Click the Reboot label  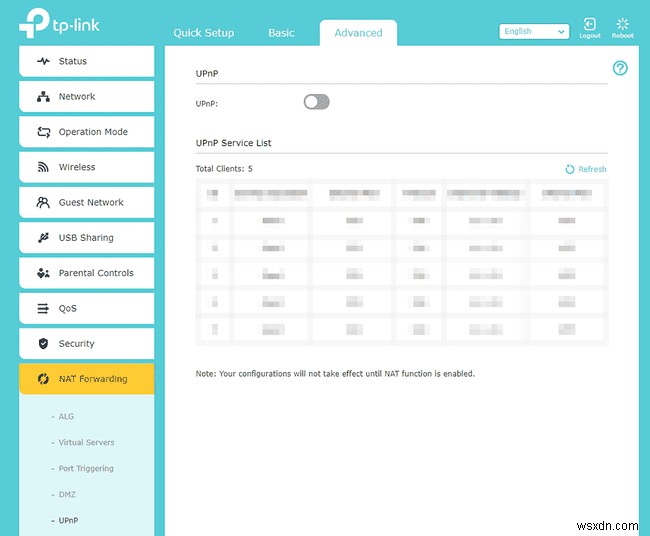(x=622, y=36)
